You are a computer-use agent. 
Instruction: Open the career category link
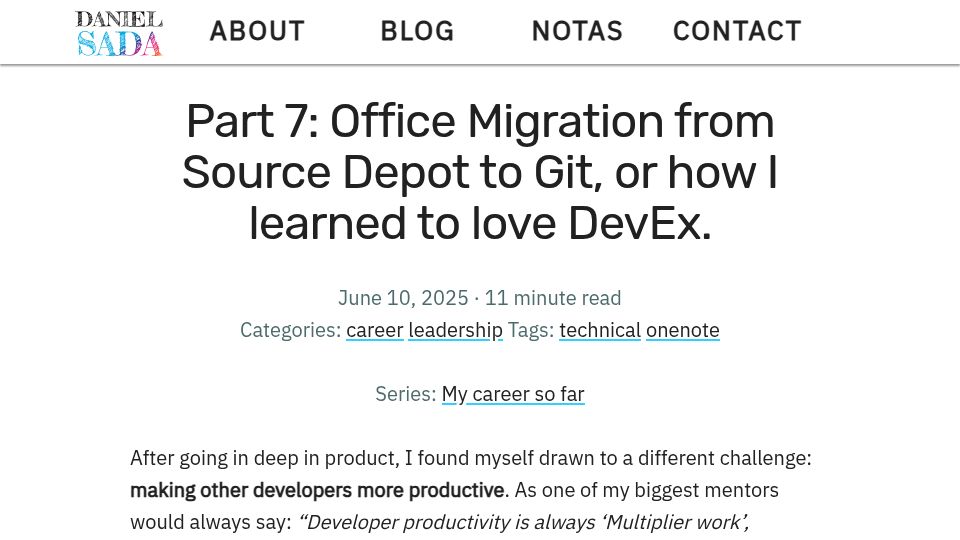(x=375, y=330)
